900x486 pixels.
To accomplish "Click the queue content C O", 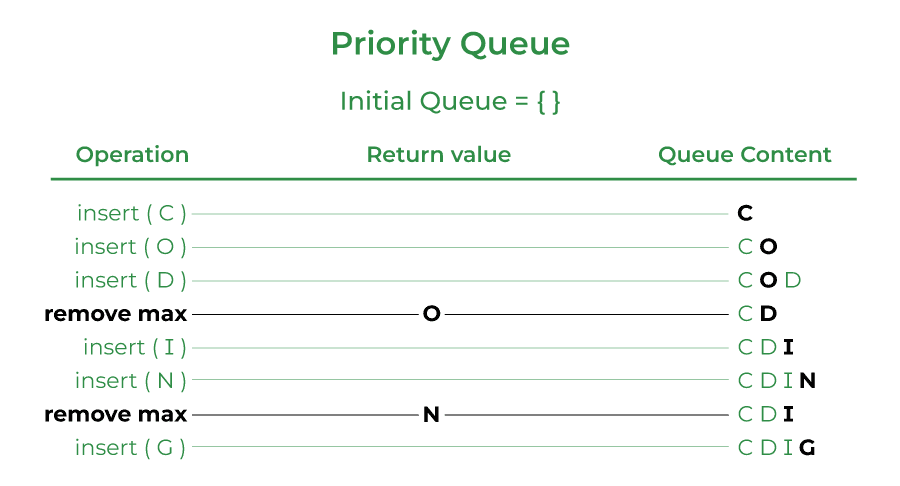I will tap(757, 247).
